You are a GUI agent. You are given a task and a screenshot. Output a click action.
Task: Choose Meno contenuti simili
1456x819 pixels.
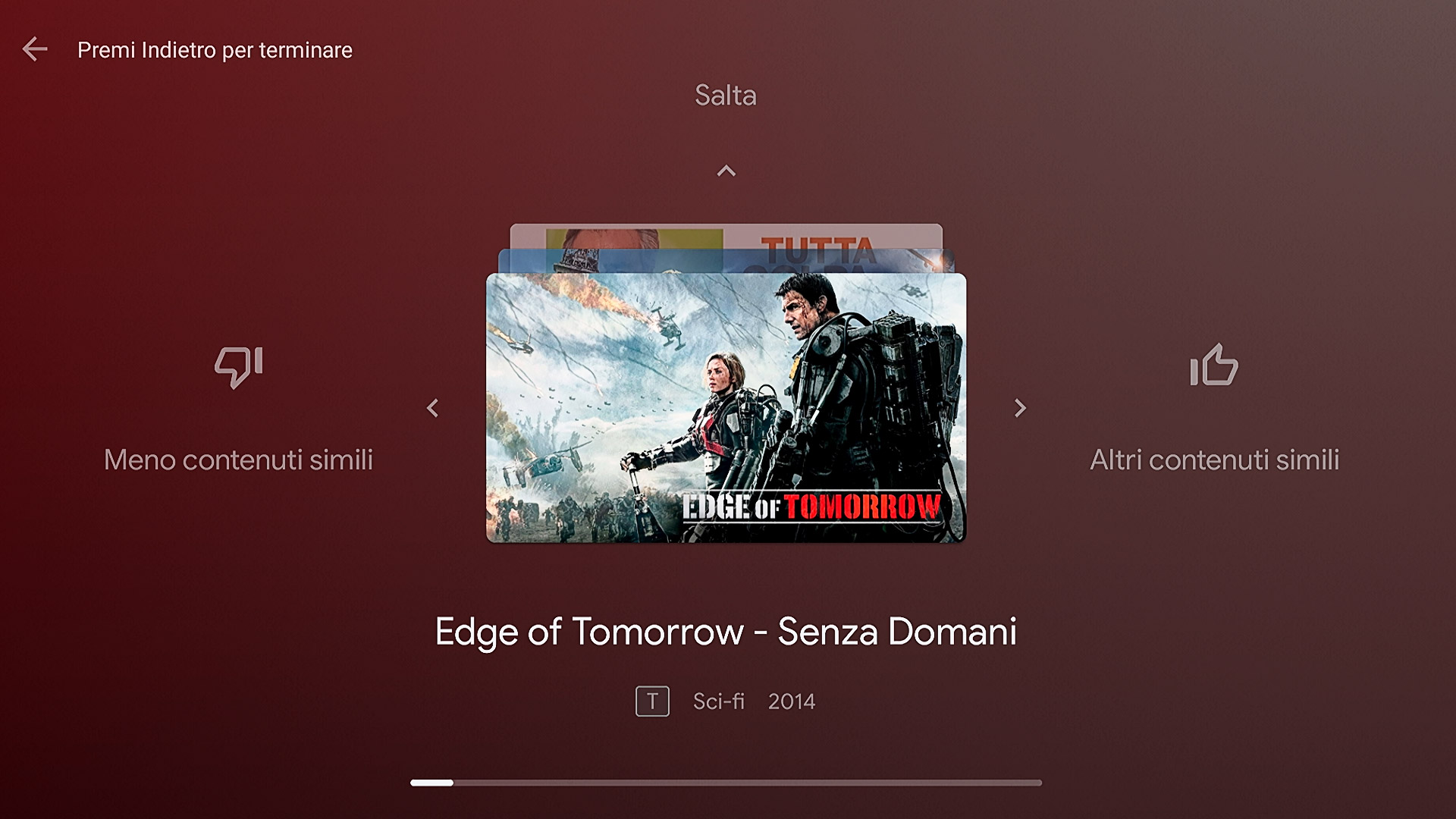click(238, 460)
